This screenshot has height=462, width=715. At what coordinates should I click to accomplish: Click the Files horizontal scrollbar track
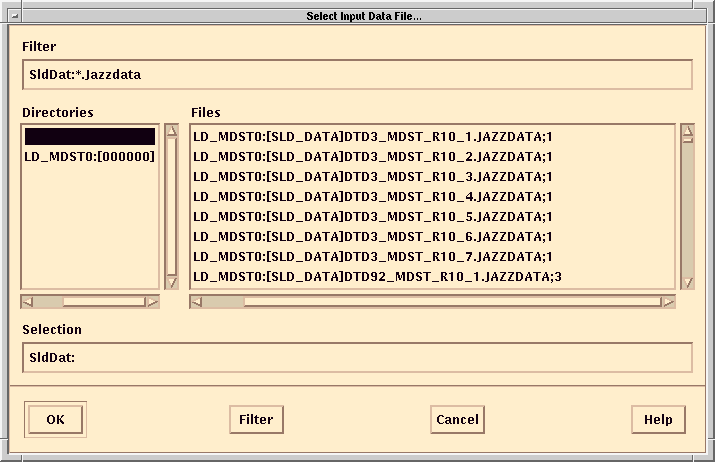tap(450, 301)
